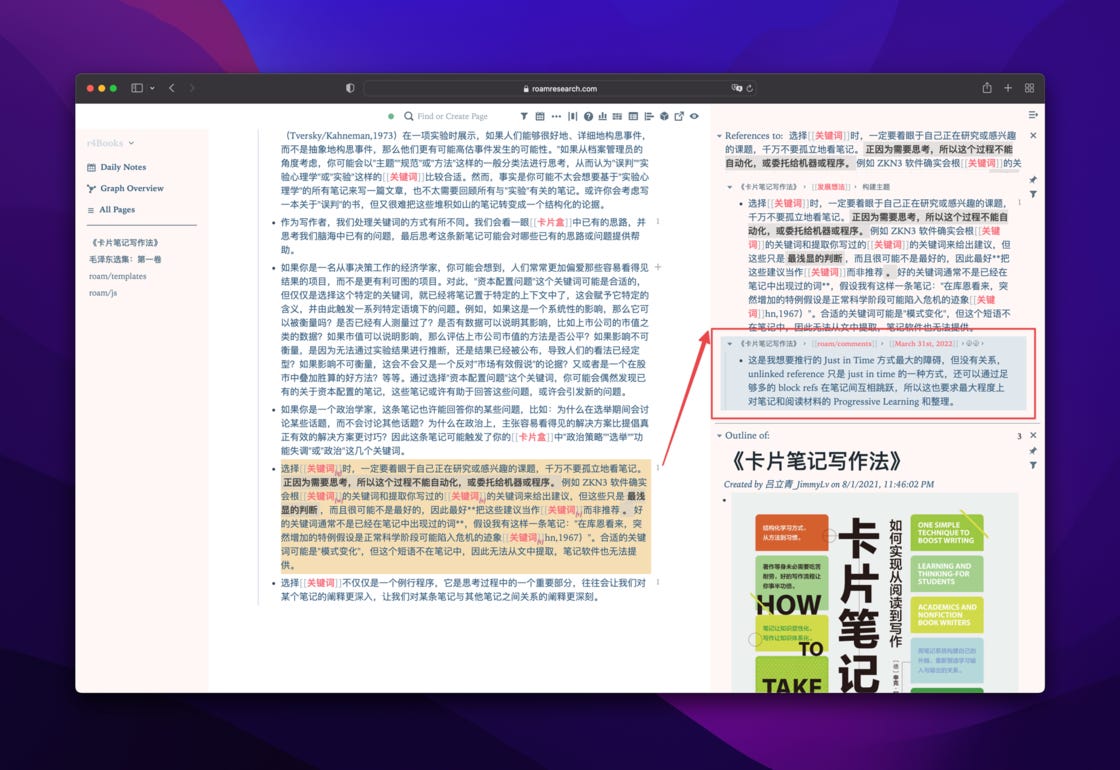Image resolution: width=1120 pixels, height=770 pixels.
Task: Collapse the right sidebar with its toggle icon
Action: 1033,114
